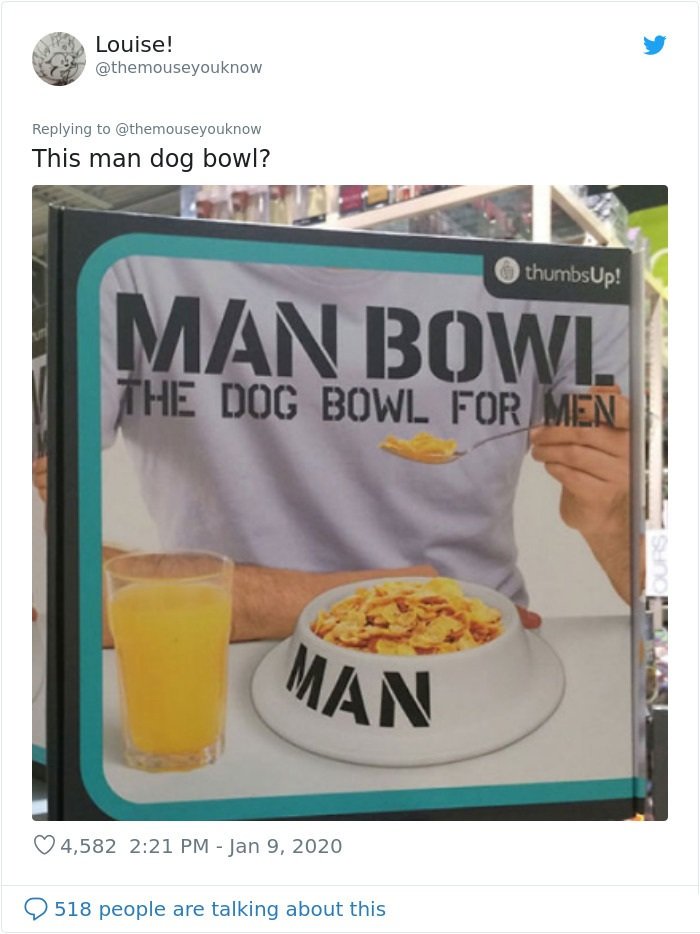Open '518 people are talking about this'
The height and width of the screenshot is (934, 700).
click(220, 909)
